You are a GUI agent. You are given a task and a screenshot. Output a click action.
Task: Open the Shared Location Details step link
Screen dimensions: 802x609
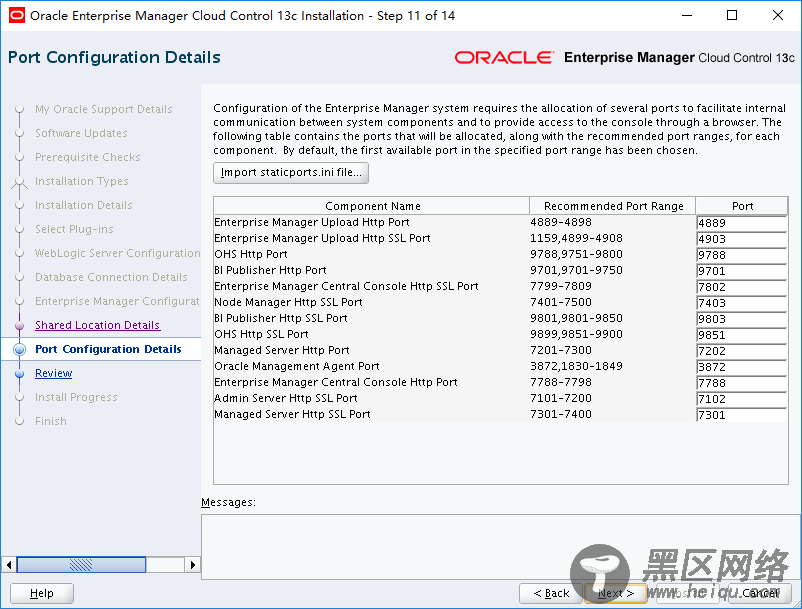tap(98, 325)
